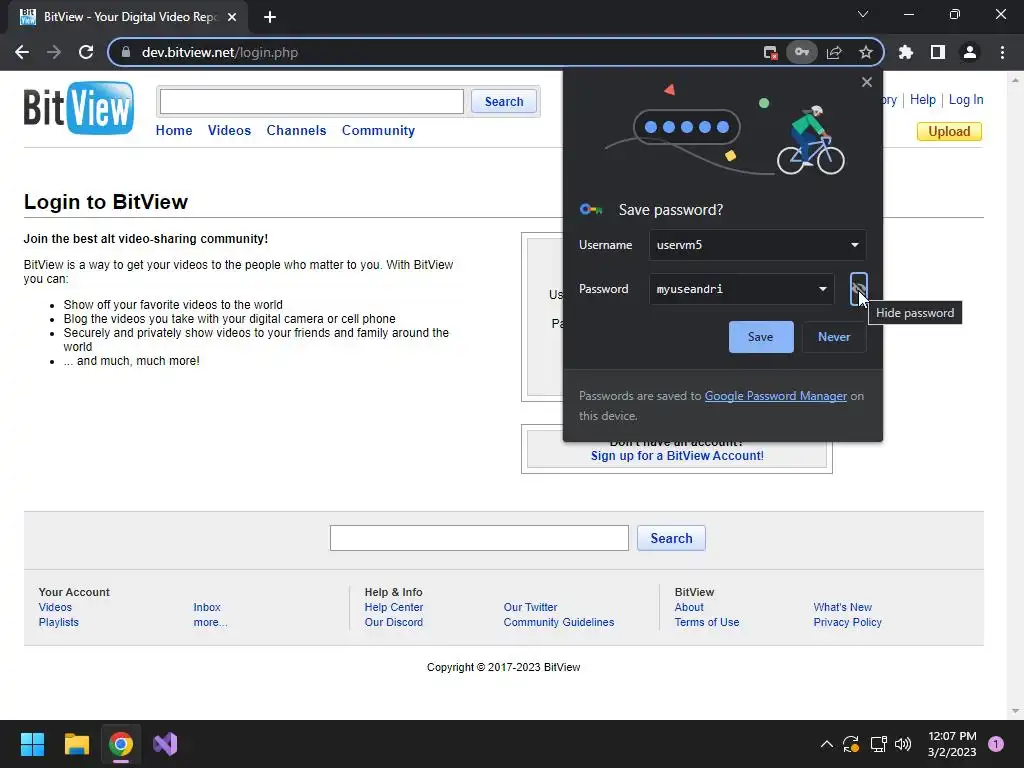This screenshot has width=1024, height=768.
Task: Click the Log In link
Action: [x=966, y=99]
